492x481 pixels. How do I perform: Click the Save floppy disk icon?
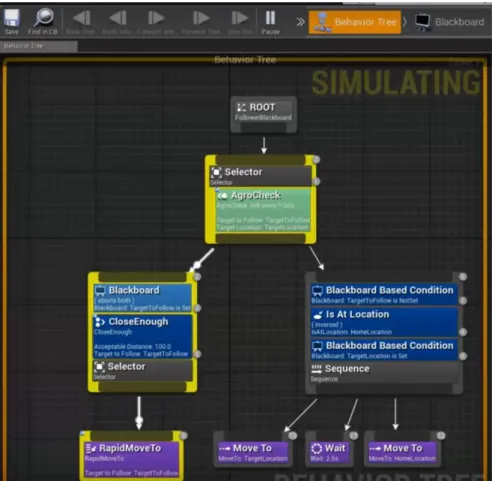click(x=12, y=21)
